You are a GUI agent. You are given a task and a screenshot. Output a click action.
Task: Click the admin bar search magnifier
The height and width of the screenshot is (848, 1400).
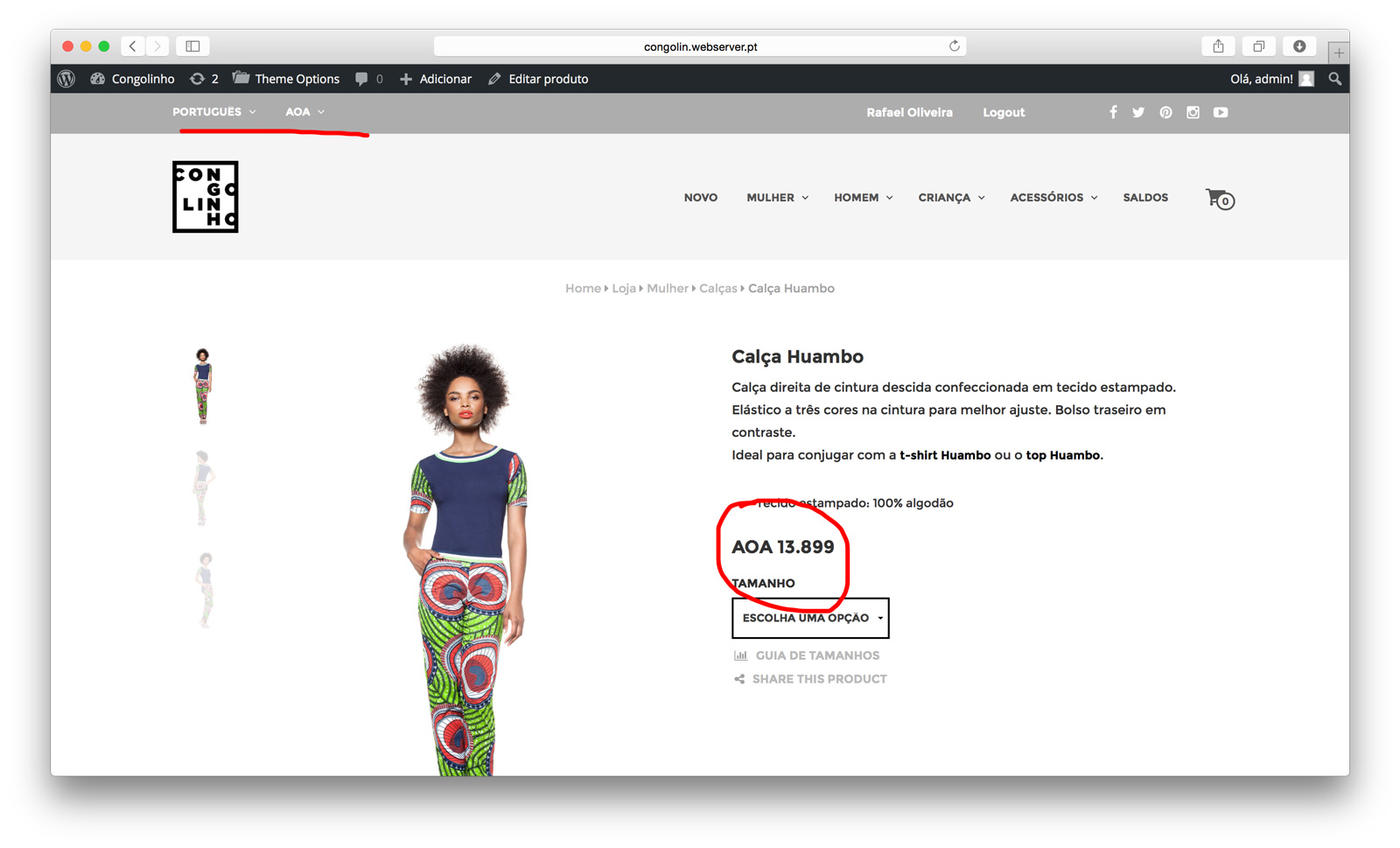[x=1334, y=79]
